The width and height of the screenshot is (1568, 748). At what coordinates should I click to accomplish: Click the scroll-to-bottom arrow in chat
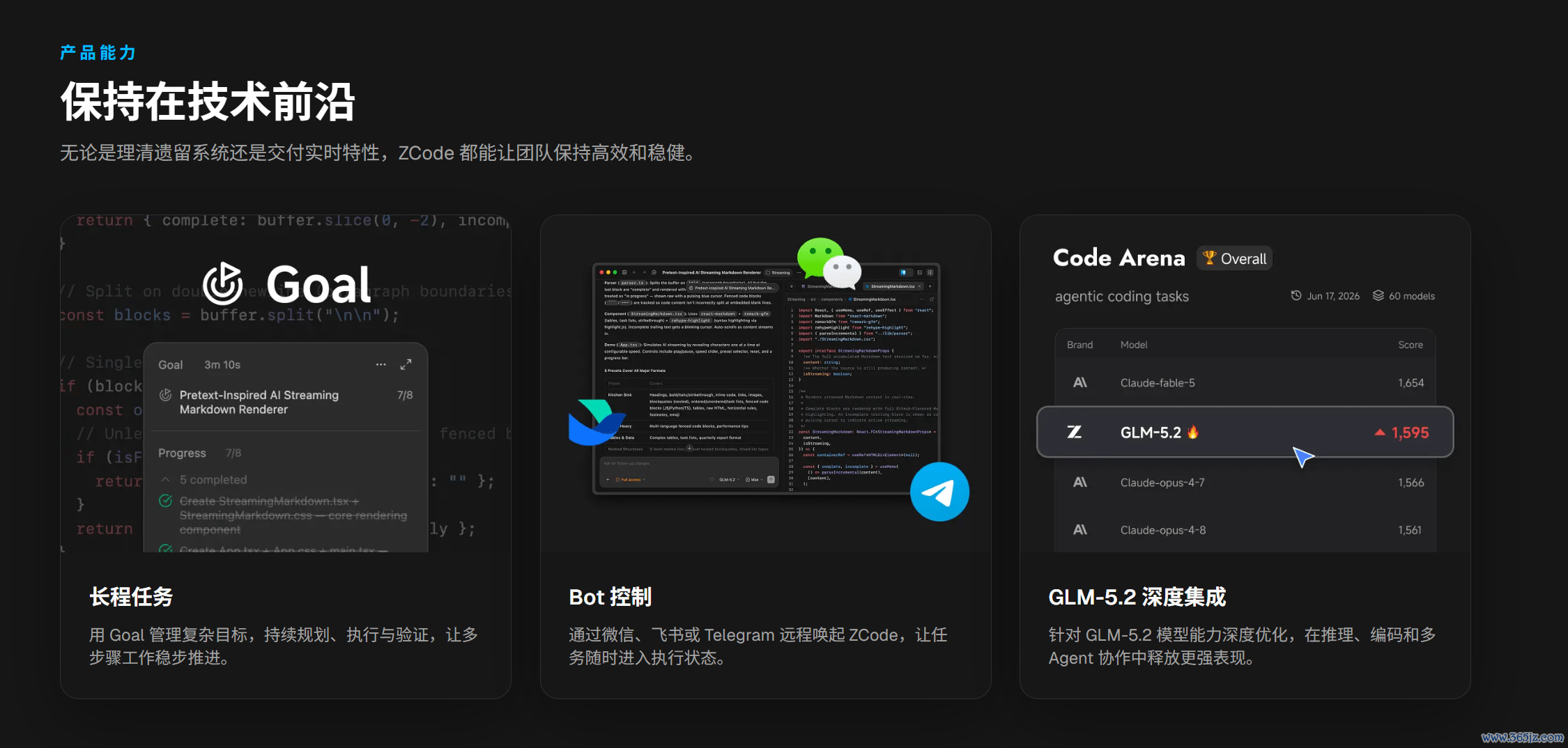tap(689, 449)
